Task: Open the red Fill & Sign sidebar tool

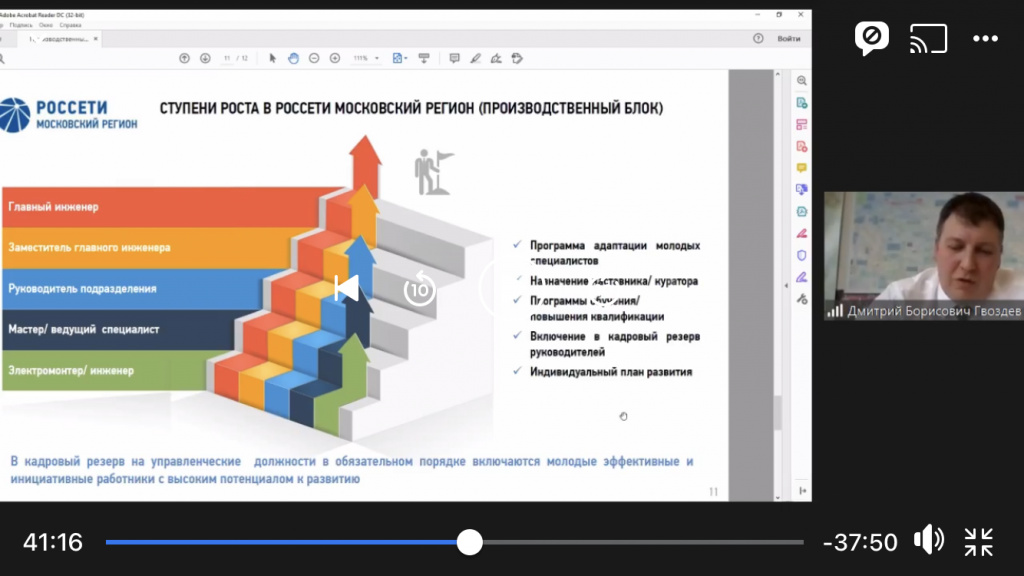Action: [x=801, y=233]
